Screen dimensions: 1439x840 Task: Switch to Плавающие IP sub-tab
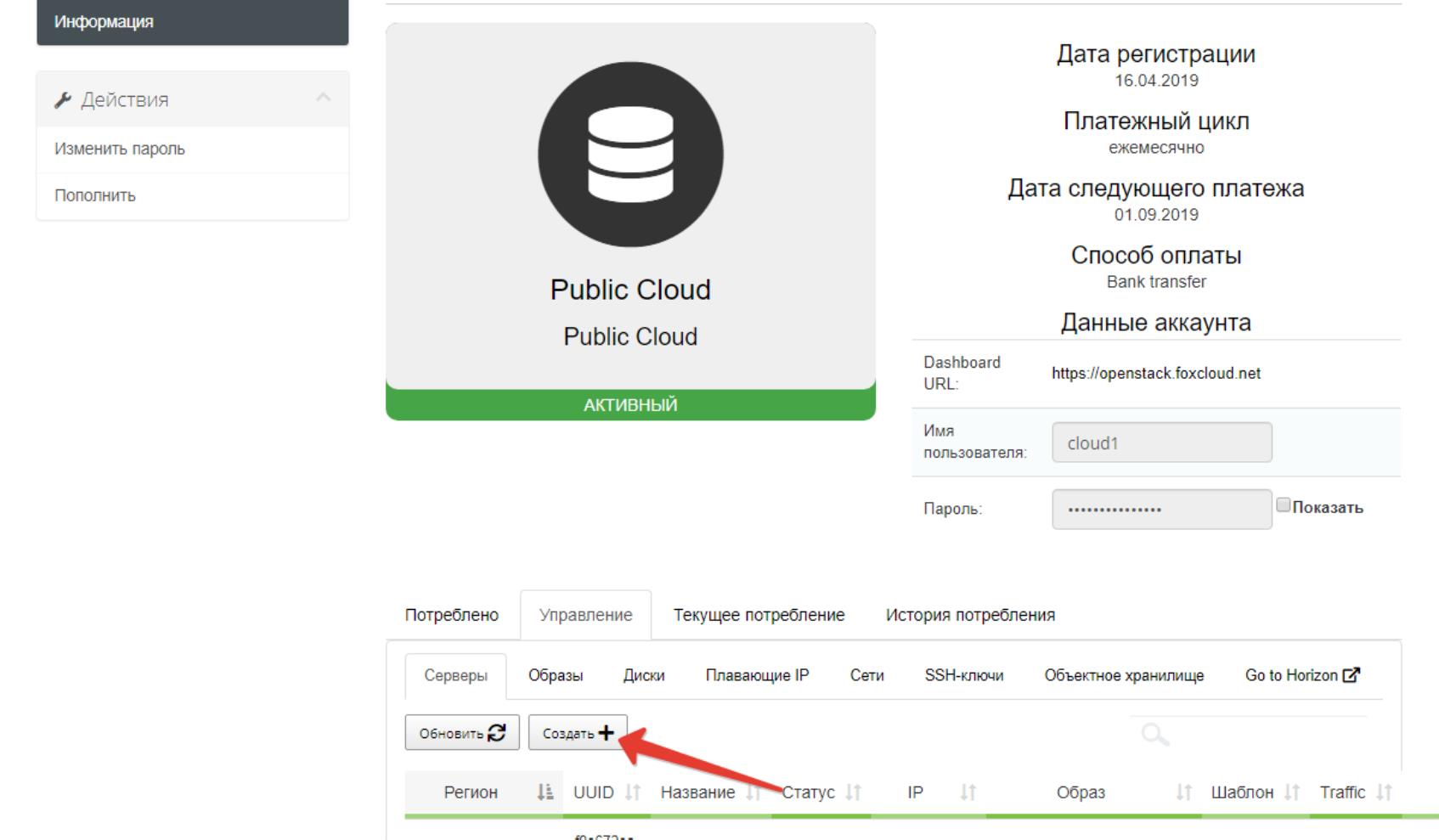pyautogui.click(x=758, y=676)
